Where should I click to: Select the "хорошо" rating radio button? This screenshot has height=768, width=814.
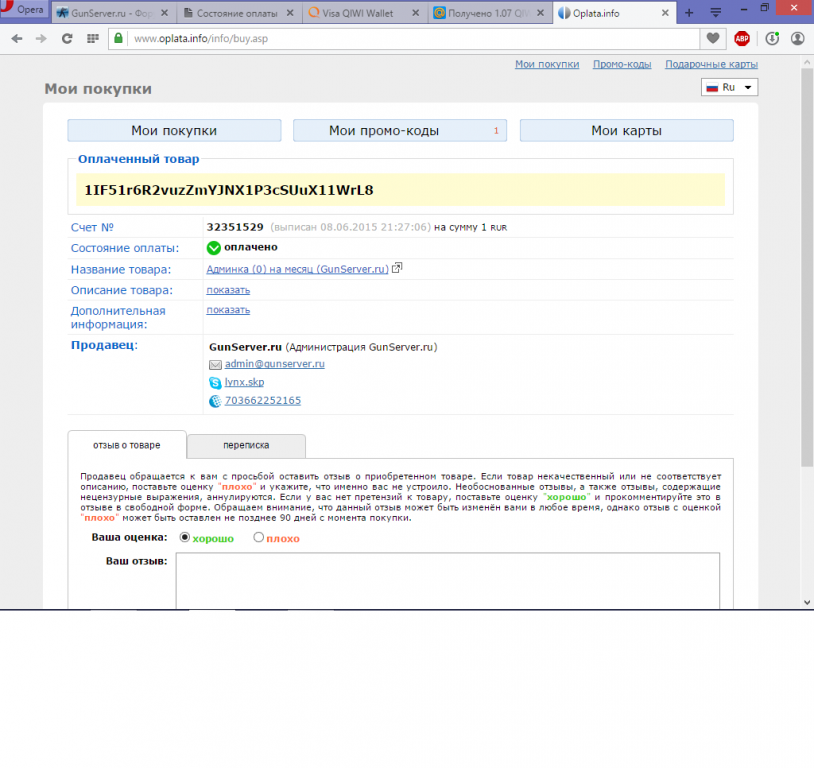(185, 537)
